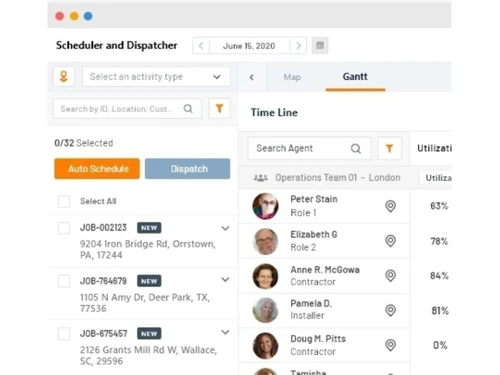Focus the Search by ID, Location field
The height and width of the screenshot is (375, 500).
click(x=127, y=109)
